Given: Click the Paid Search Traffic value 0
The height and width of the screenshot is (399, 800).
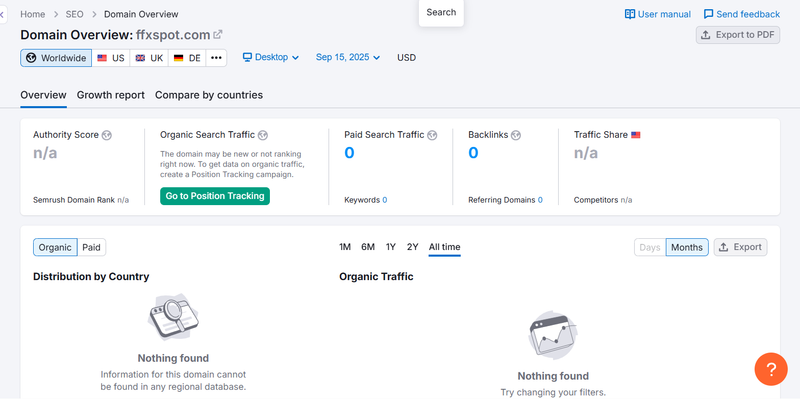Looking at the screenshot, I should point(349,153).
